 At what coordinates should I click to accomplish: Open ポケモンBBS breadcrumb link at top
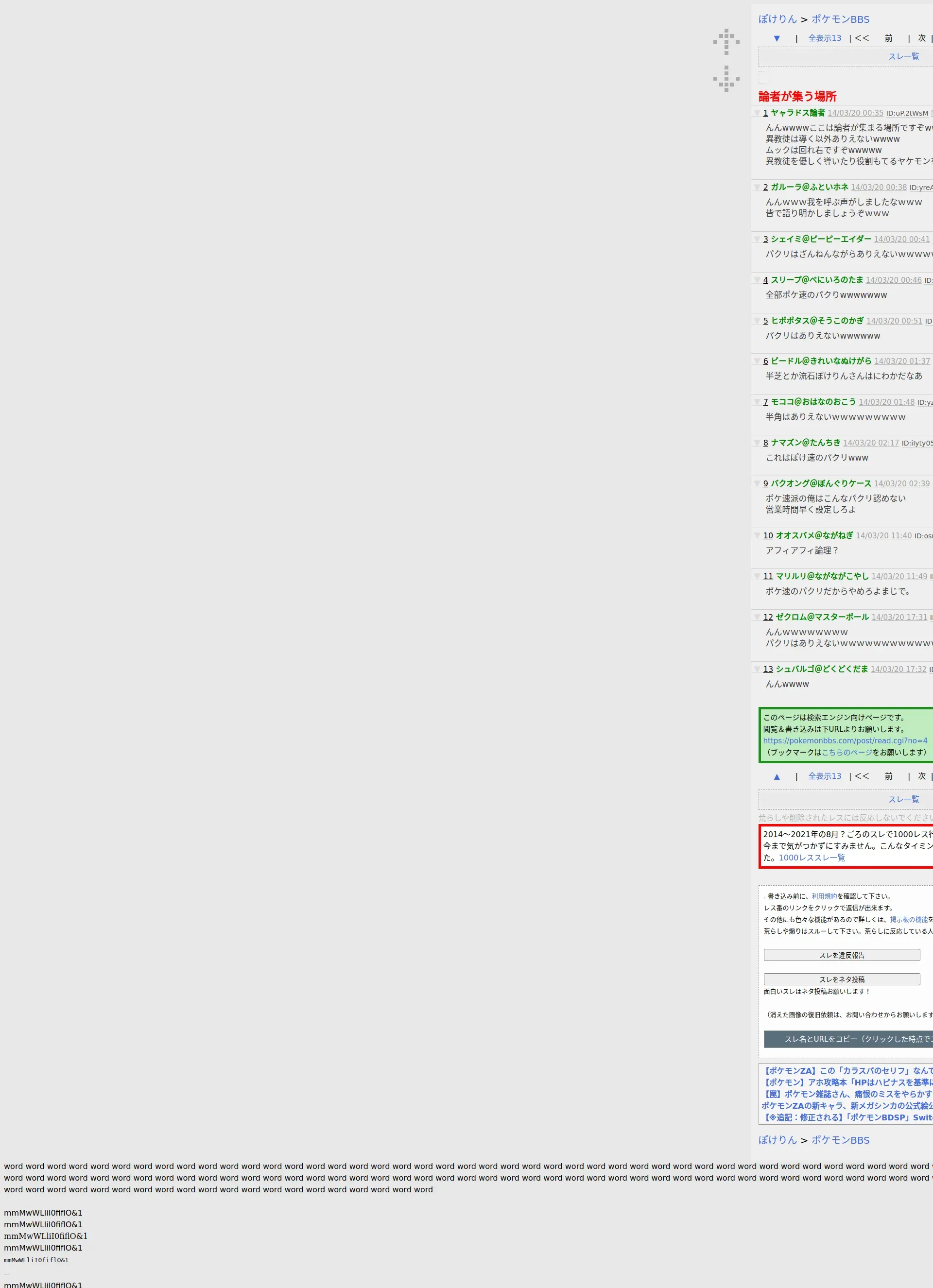tap(840, 19)
